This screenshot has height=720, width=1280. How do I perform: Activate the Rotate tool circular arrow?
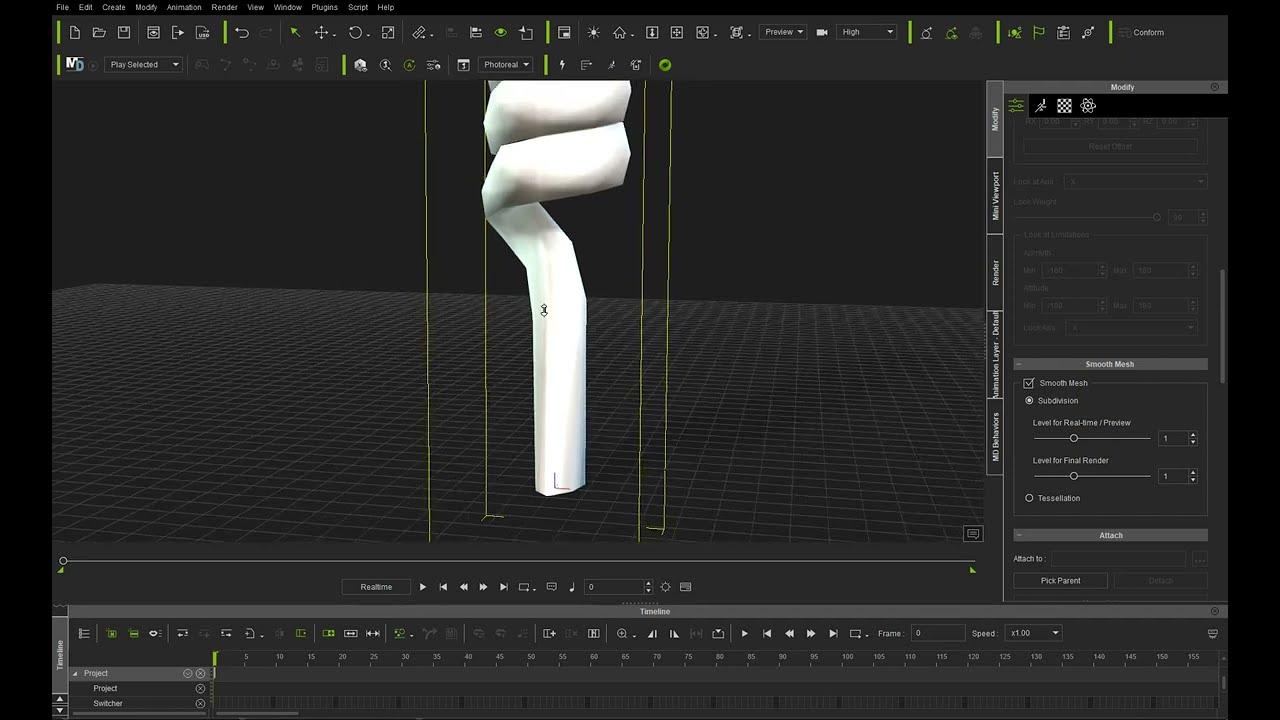tap(355, 32)
